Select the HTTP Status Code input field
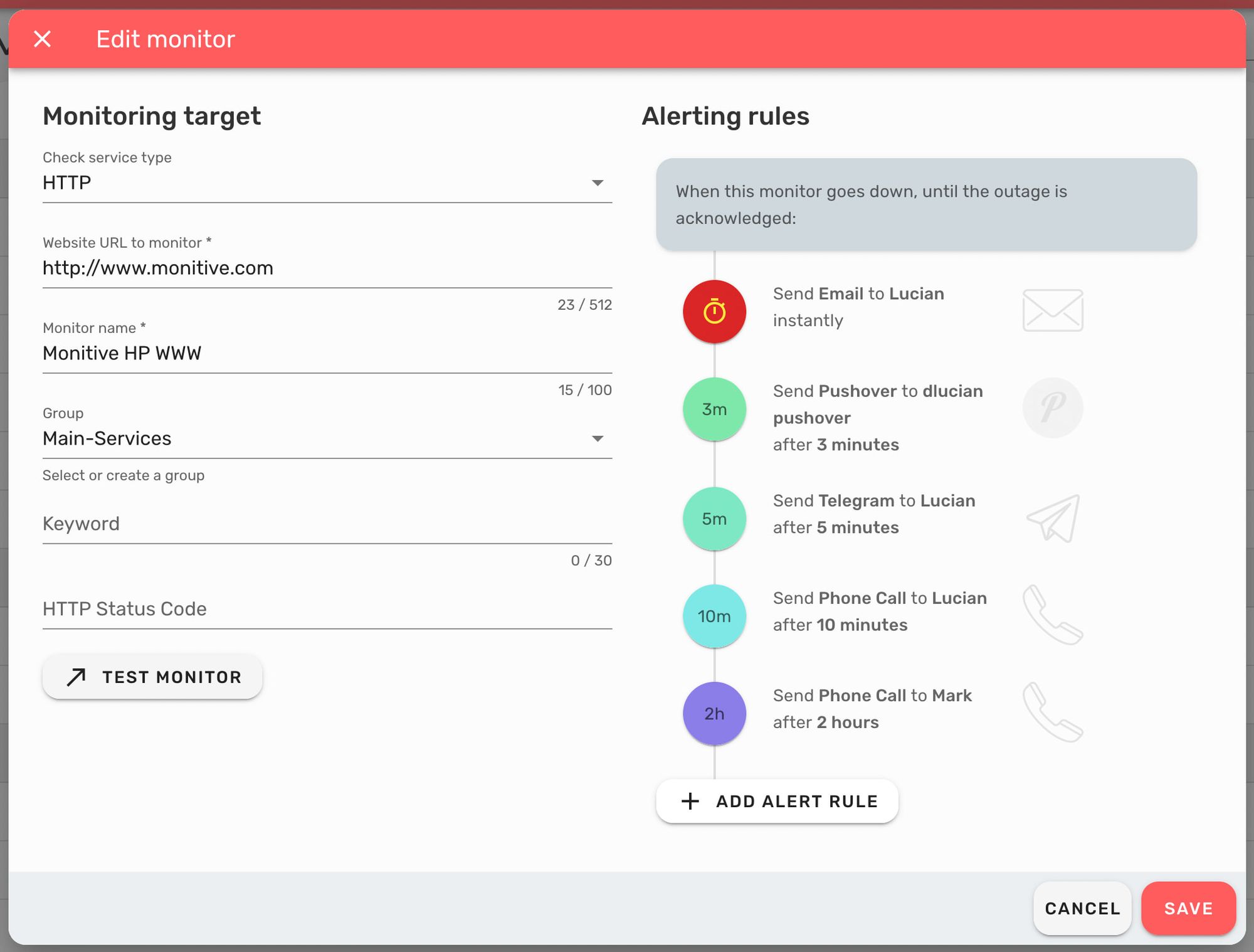1254x952 pixels. tap(327, 608)
